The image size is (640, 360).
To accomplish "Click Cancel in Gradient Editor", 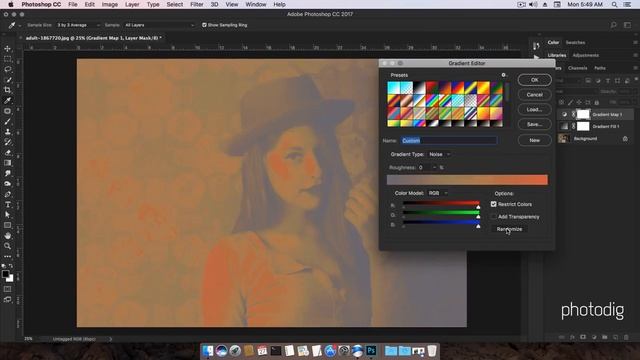I will pyautogui.click(x=535, y=95).
